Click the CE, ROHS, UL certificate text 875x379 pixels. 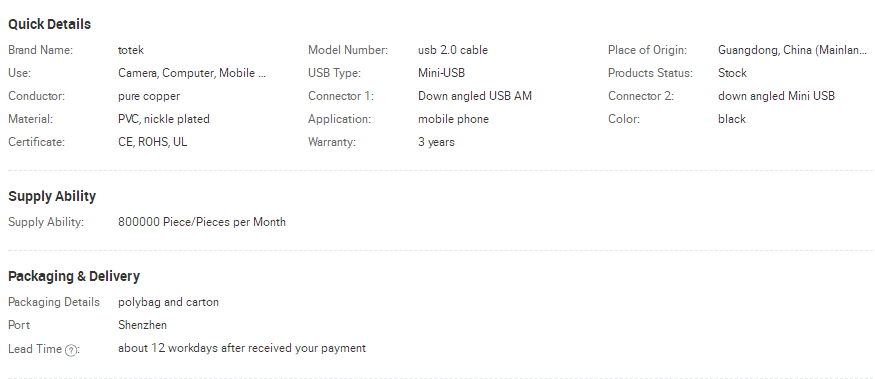point(152,142)
